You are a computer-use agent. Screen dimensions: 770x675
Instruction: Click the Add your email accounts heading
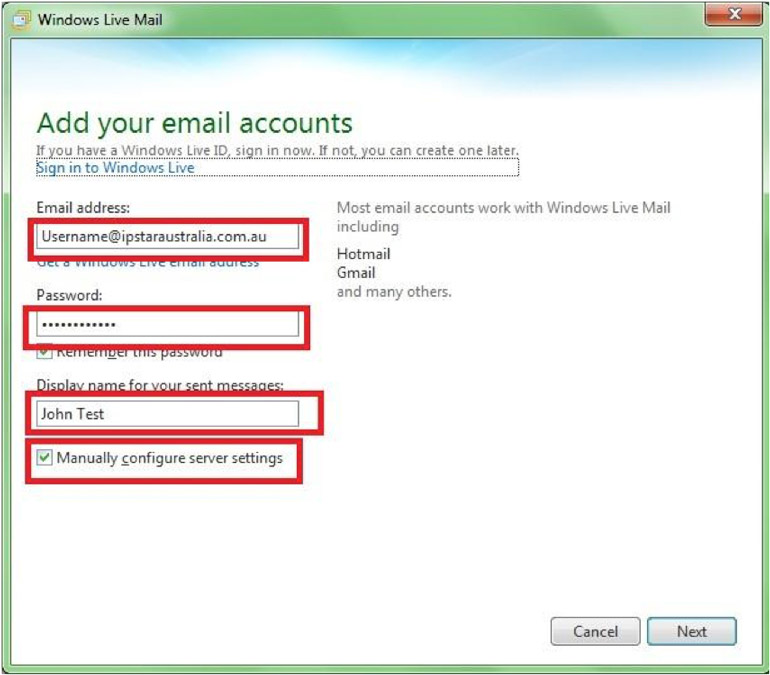click(x=194, y=124)
